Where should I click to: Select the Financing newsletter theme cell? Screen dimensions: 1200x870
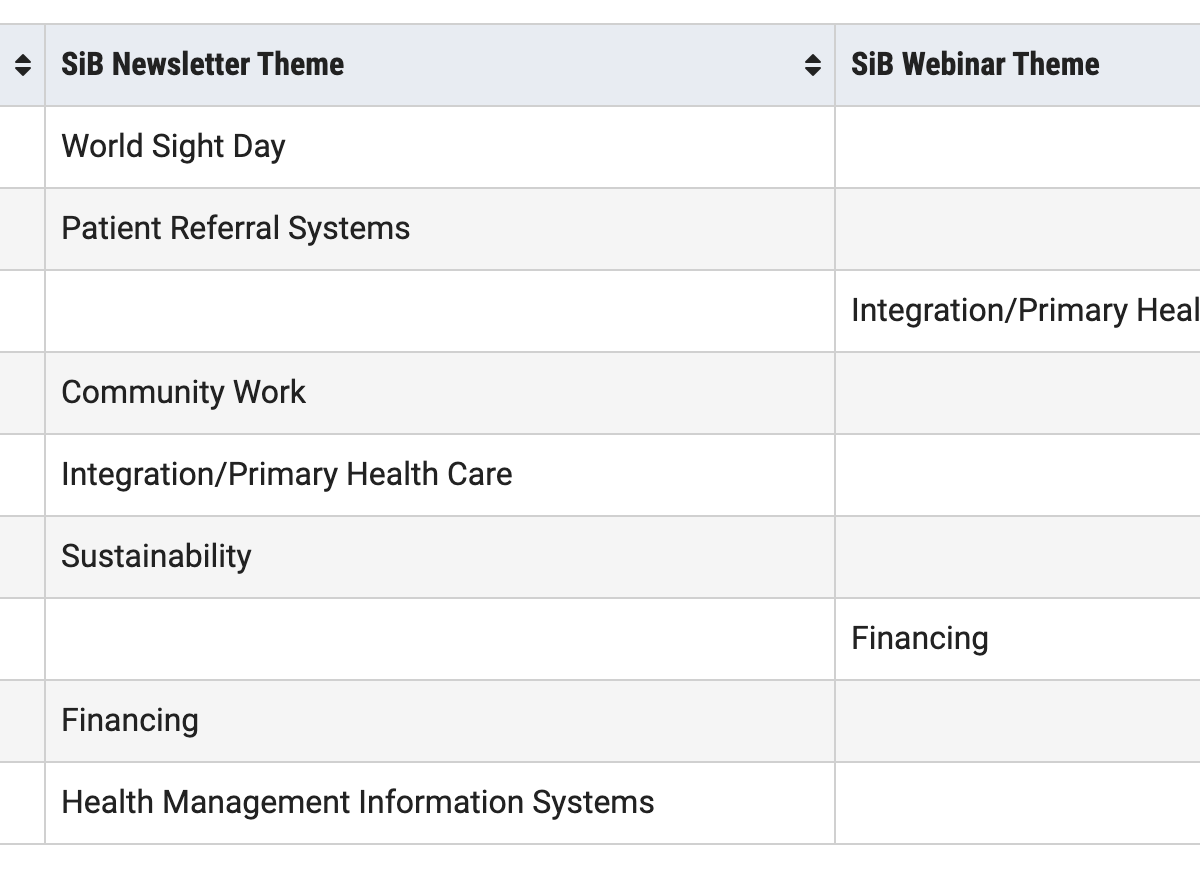440,721
